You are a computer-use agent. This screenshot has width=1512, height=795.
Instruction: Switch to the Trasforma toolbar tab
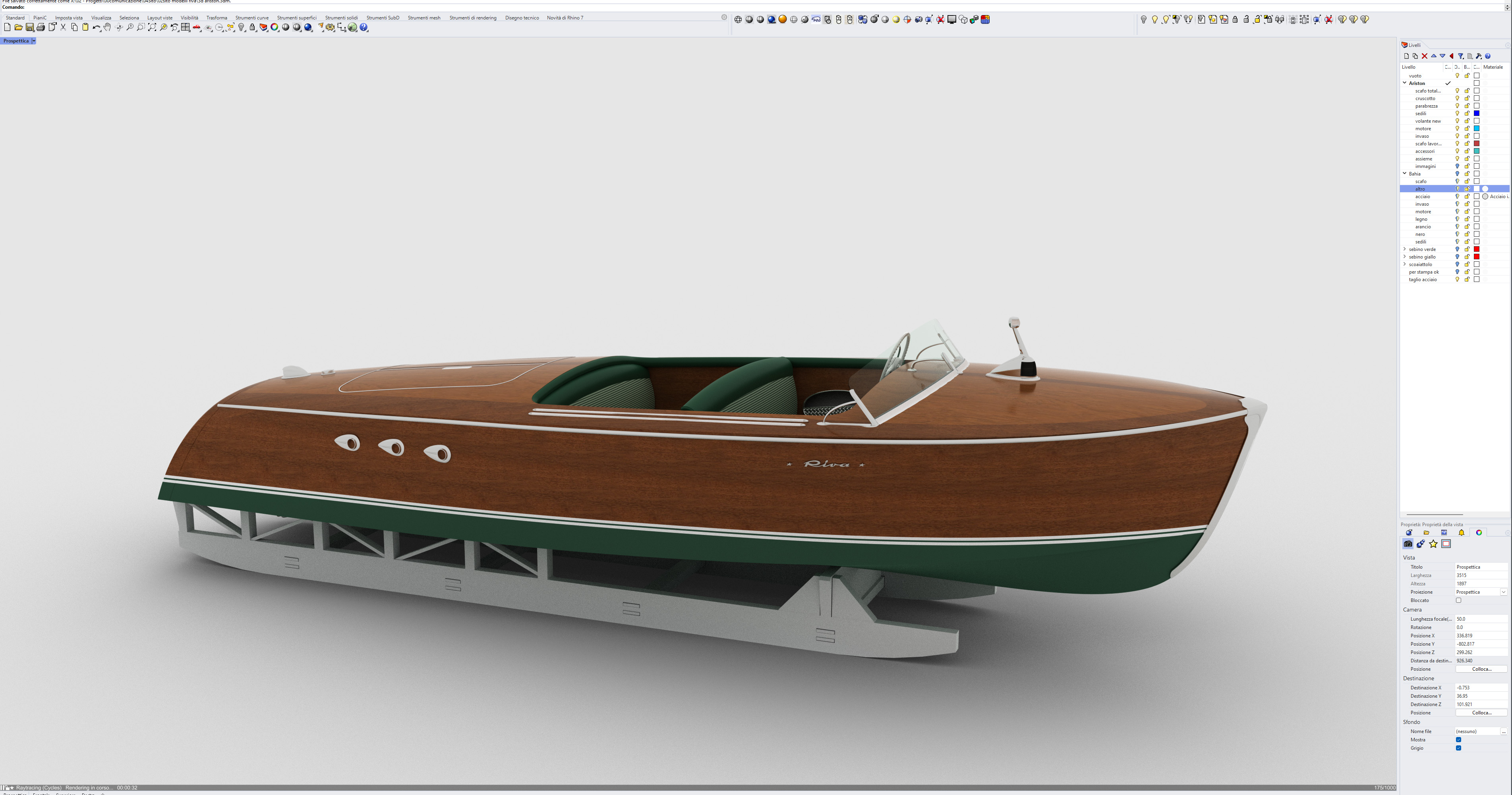[217, 17]
